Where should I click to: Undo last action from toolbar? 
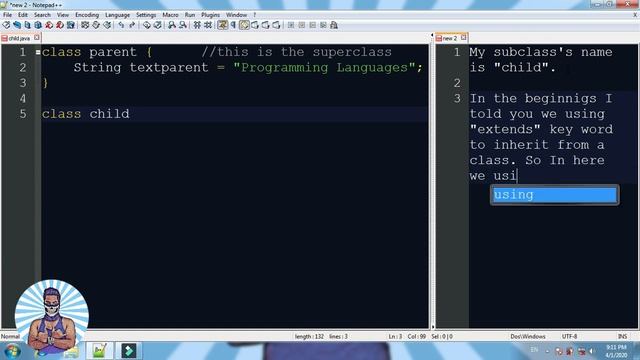coord(121,25)
